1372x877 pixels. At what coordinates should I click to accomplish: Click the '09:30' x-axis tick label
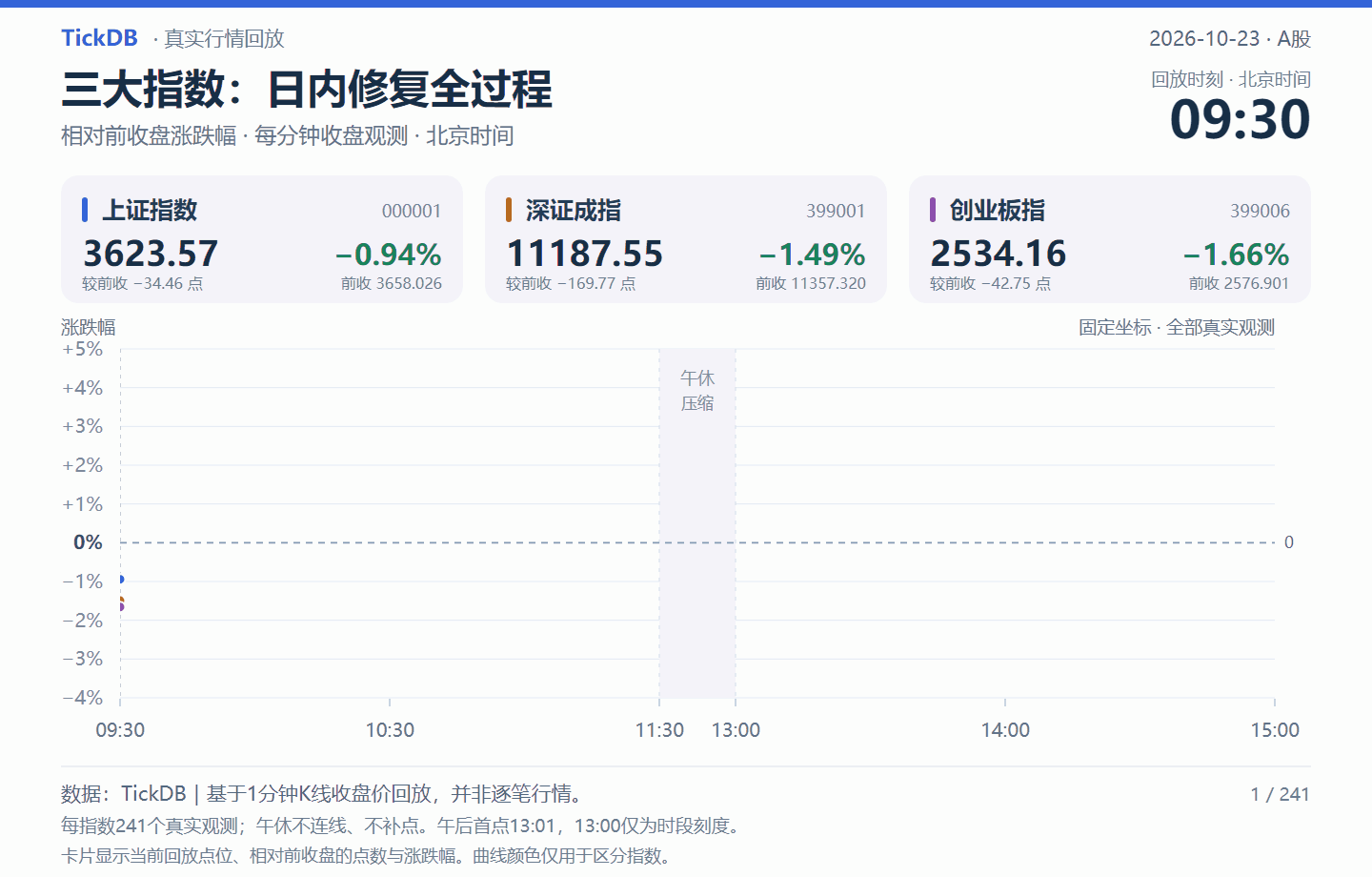(120, 730)
